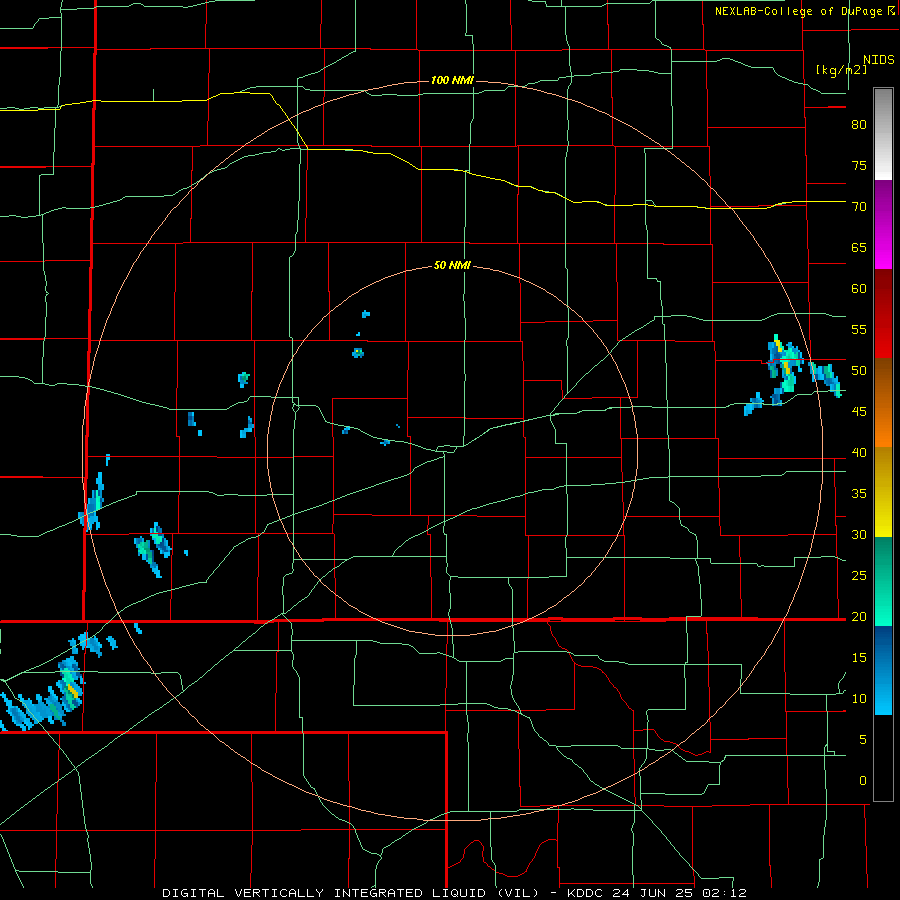
Task: Click the scale value 80
Action: (x=859, y=125)
